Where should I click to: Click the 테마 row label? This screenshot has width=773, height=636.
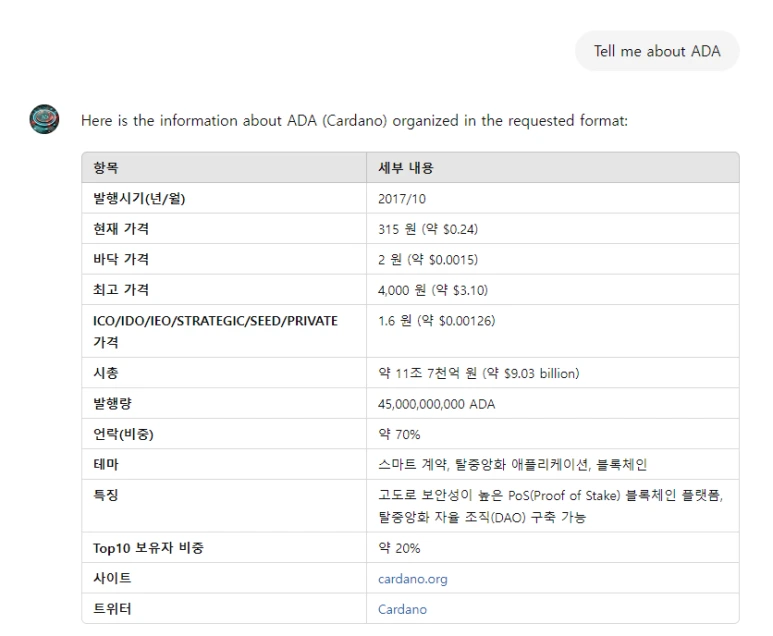(105, 464)
